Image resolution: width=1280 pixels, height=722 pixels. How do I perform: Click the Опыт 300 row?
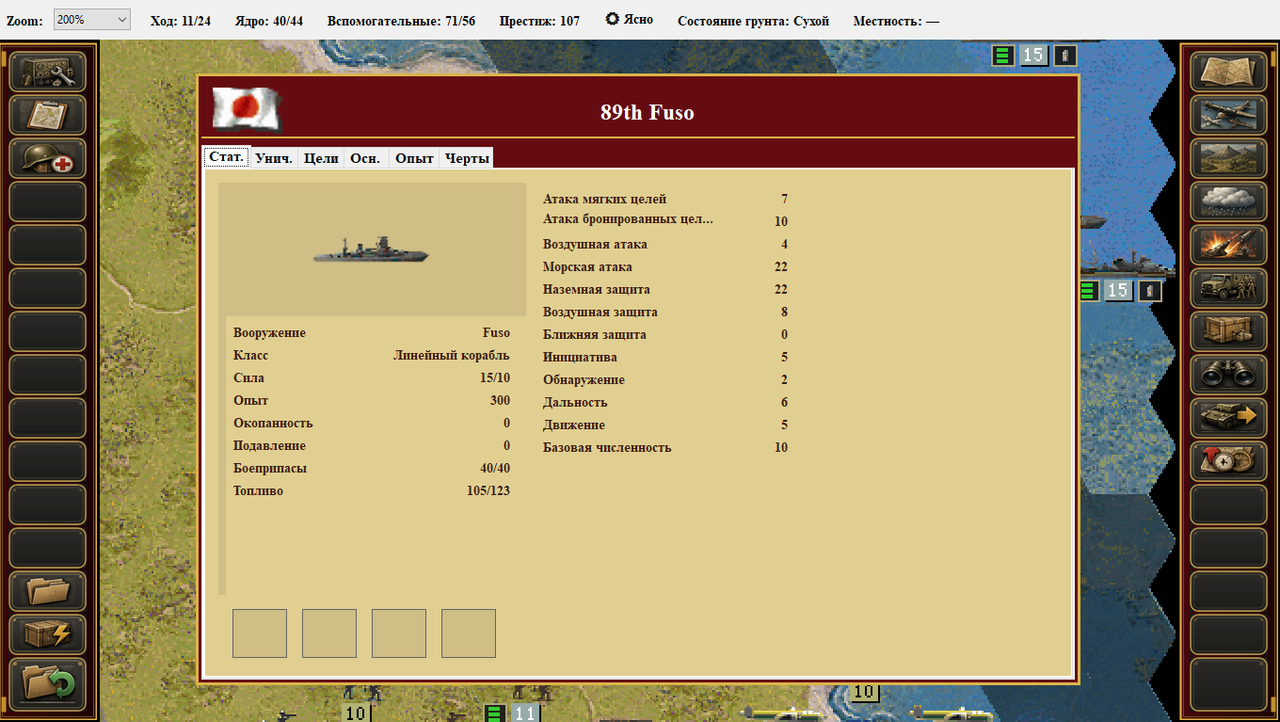(371, 400)
